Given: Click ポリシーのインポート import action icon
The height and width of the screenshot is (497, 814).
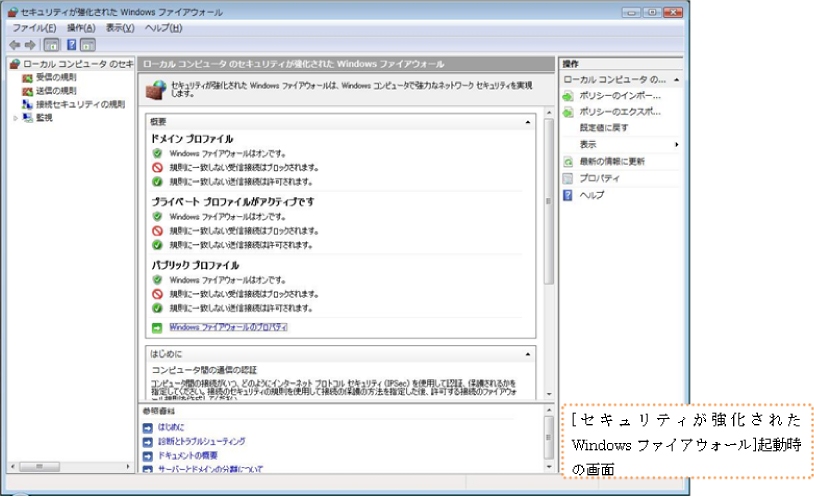Looking at the screenshot, I should pyautogui.click(x=568, y=96).
